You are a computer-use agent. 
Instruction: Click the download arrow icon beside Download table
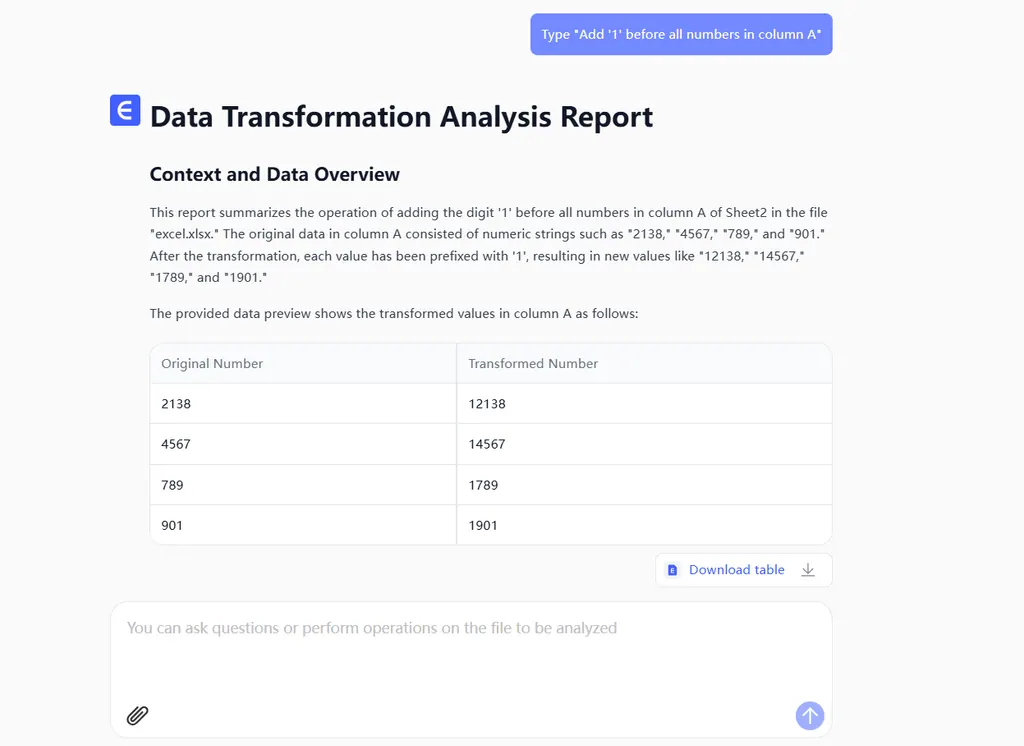tap(808, 570)
